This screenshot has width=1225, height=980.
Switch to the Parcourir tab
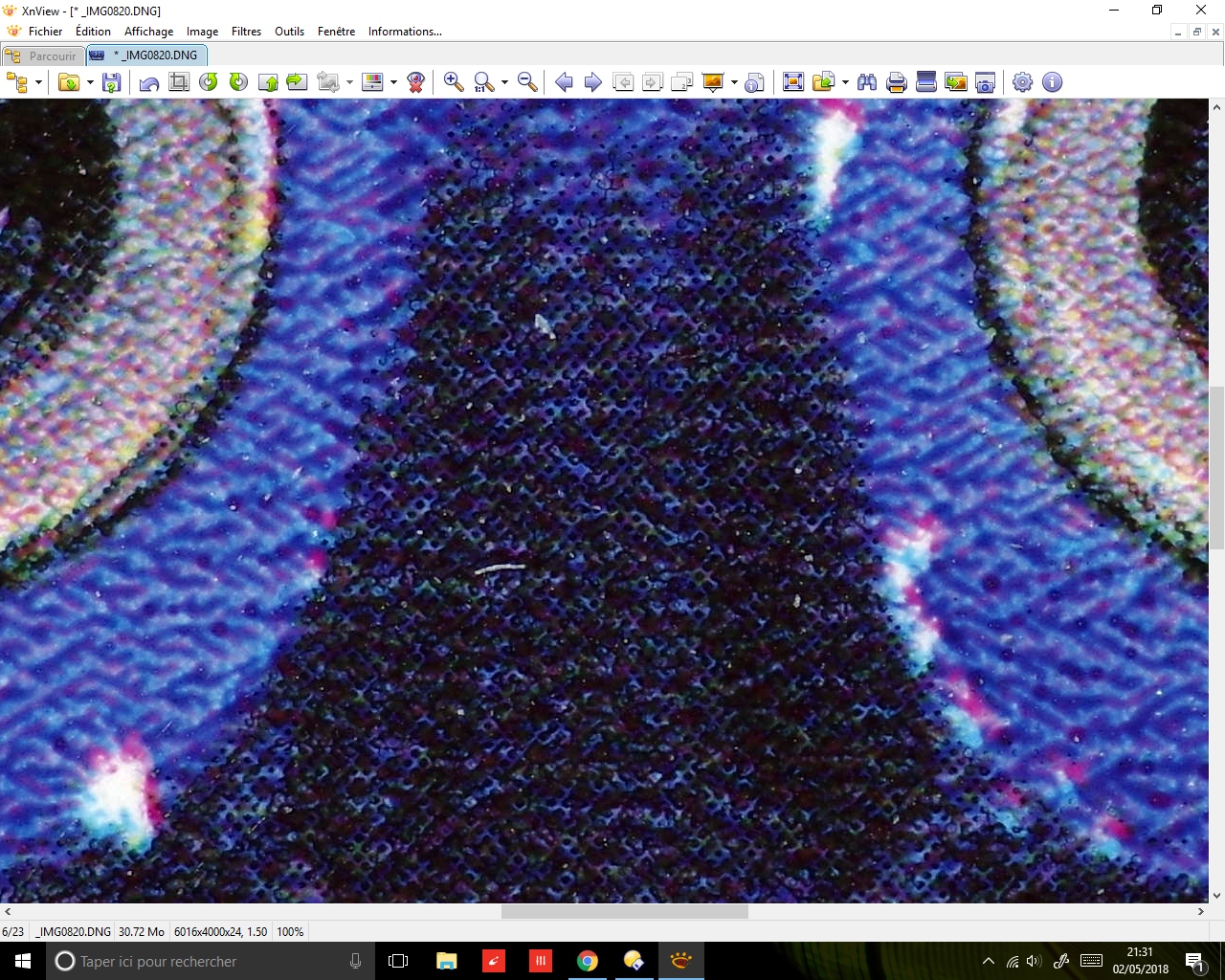coord(44,56)
